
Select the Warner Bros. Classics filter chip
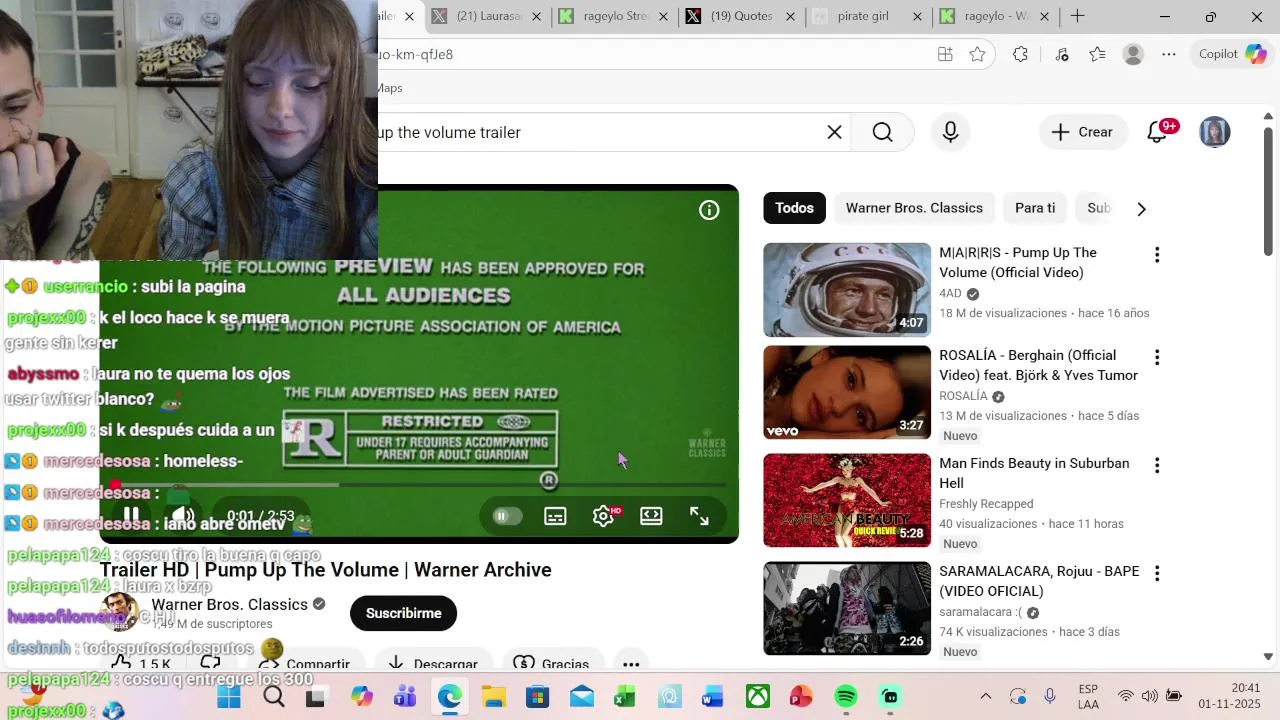914,208
